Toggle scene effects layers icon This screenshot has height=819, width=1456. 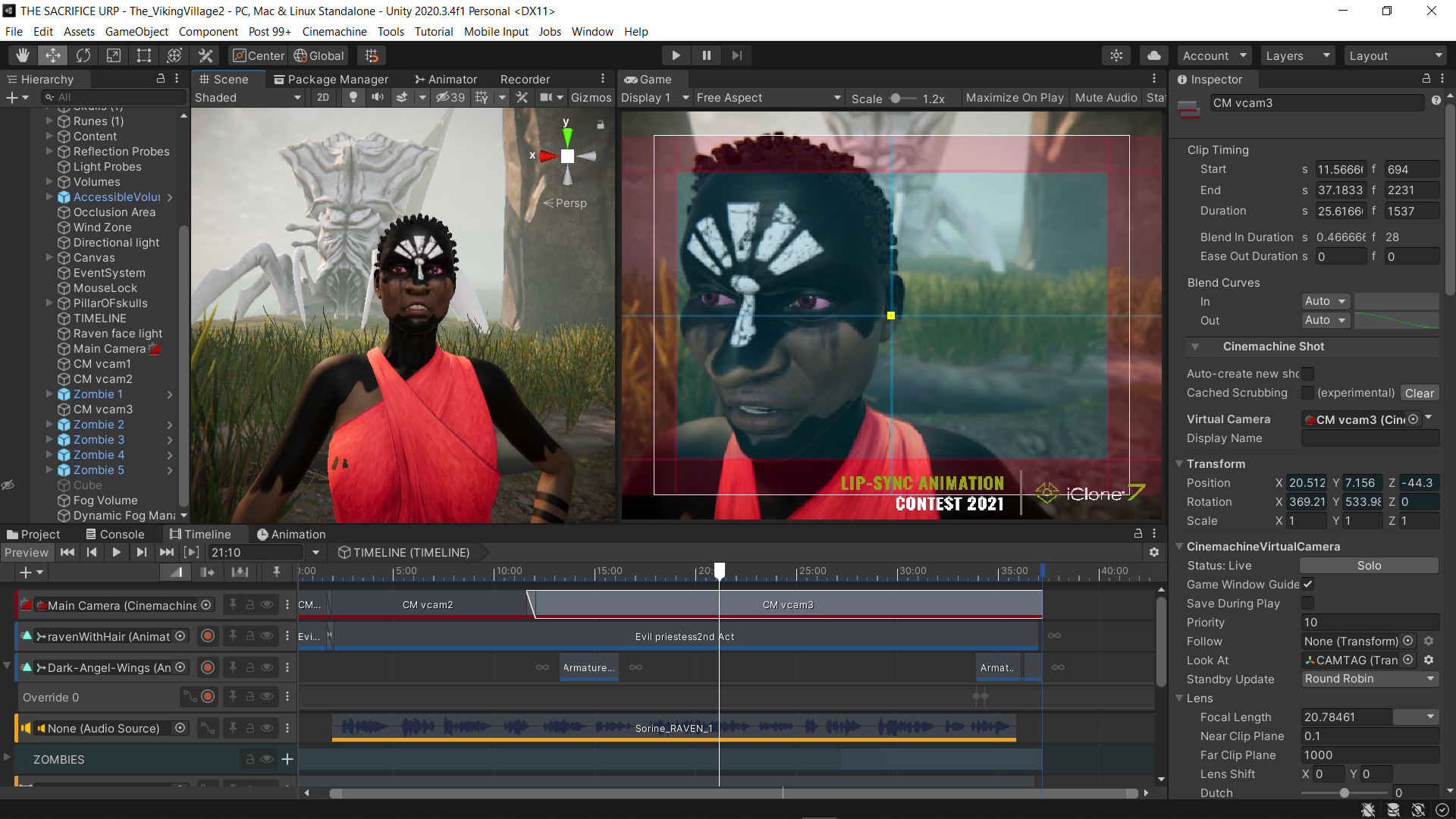402,97
